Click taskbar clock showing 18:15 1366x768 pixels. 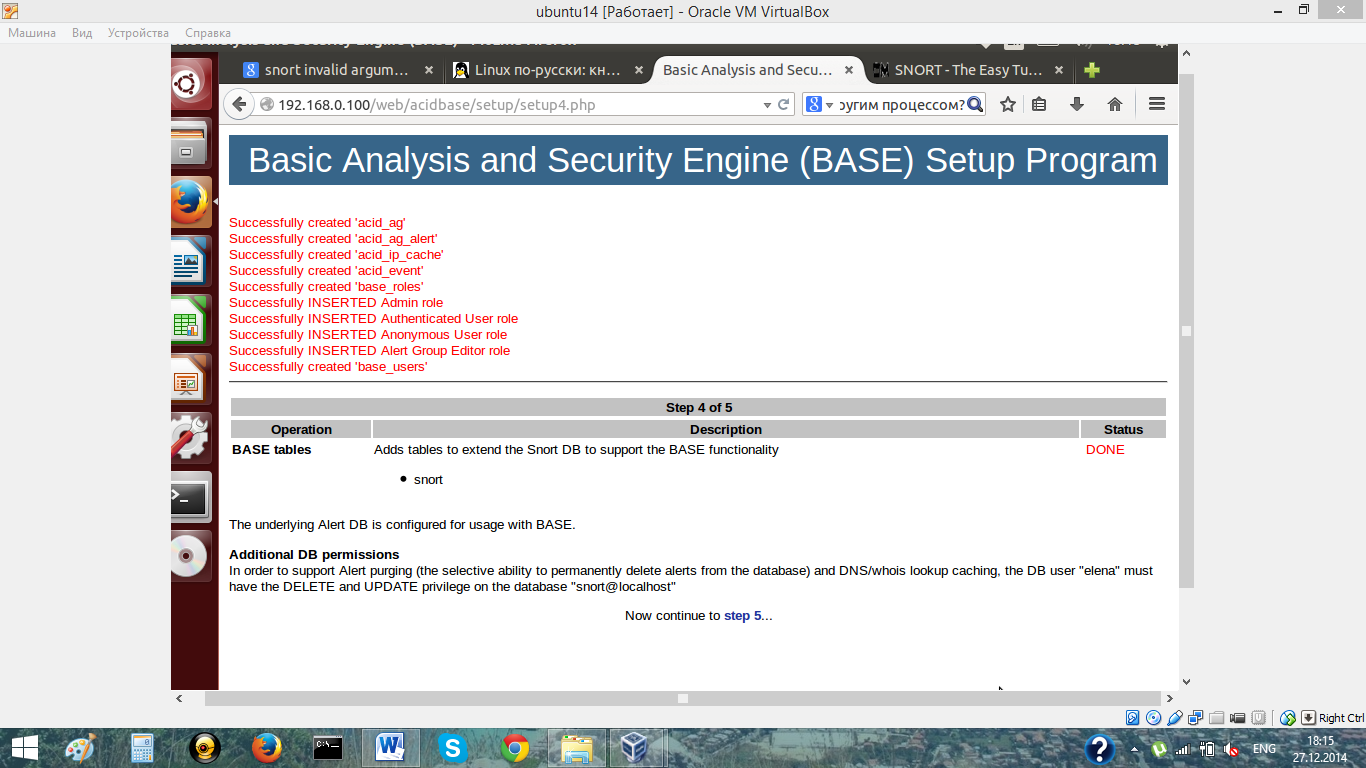pos(1320,749)
